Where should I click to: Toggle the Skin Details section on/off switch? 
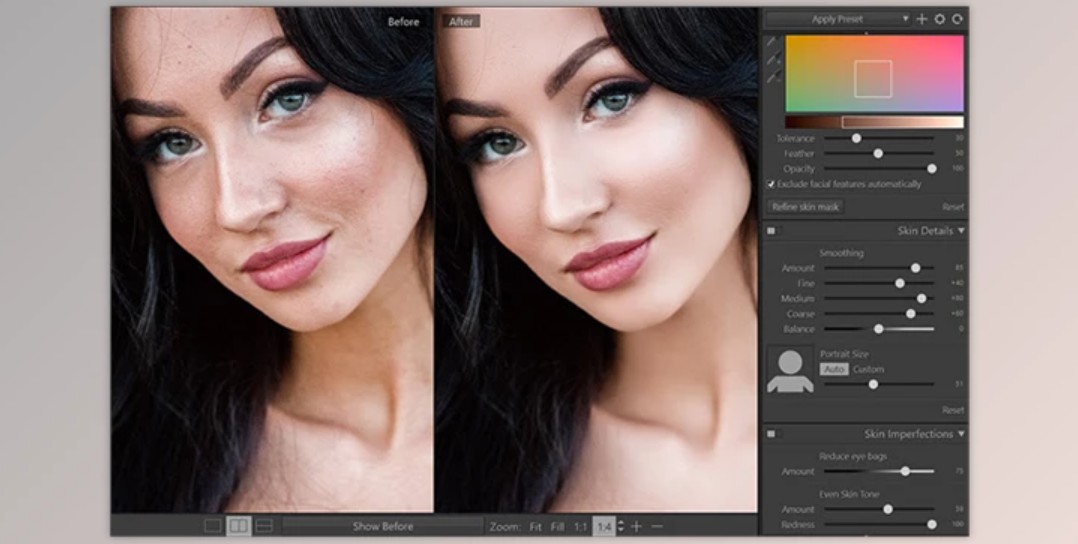click(772, 231)
